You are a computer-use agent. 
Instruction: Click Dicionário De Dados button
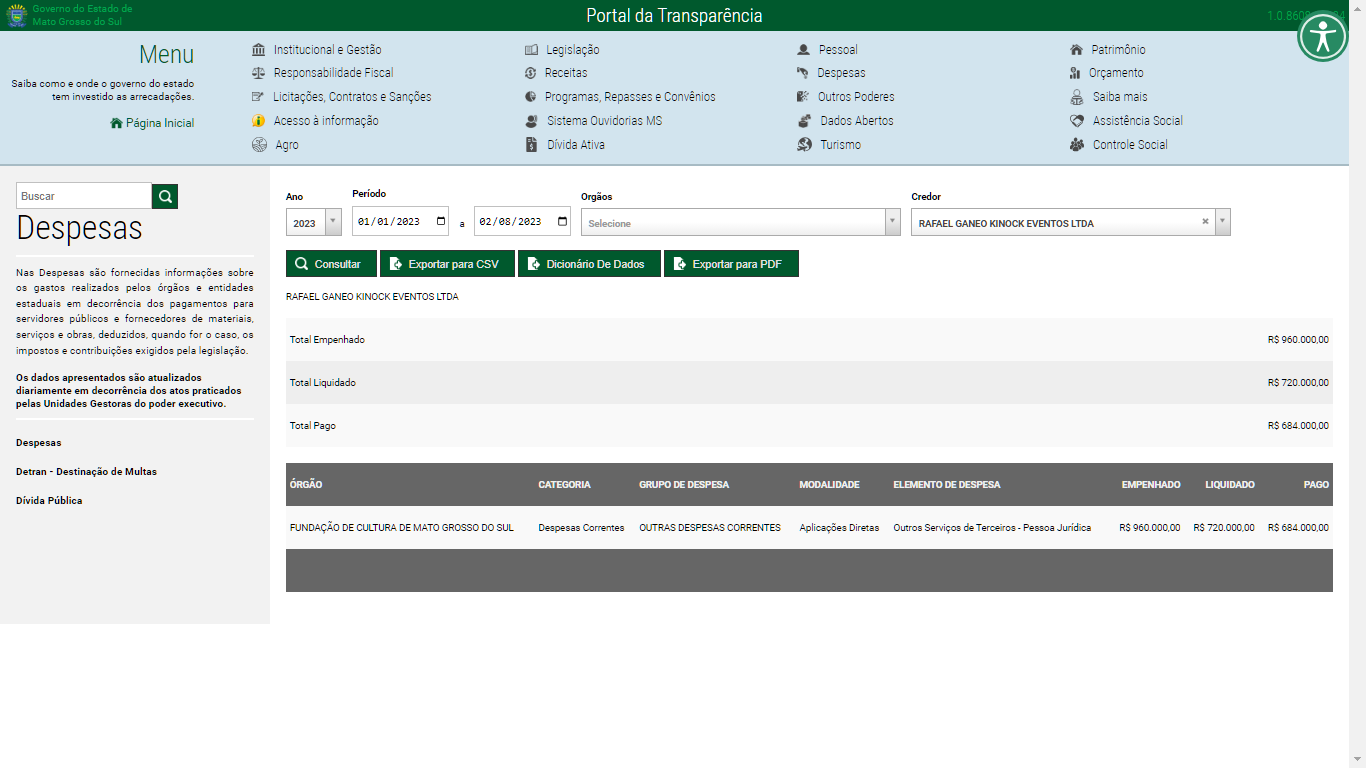click(x=589, y=264)
